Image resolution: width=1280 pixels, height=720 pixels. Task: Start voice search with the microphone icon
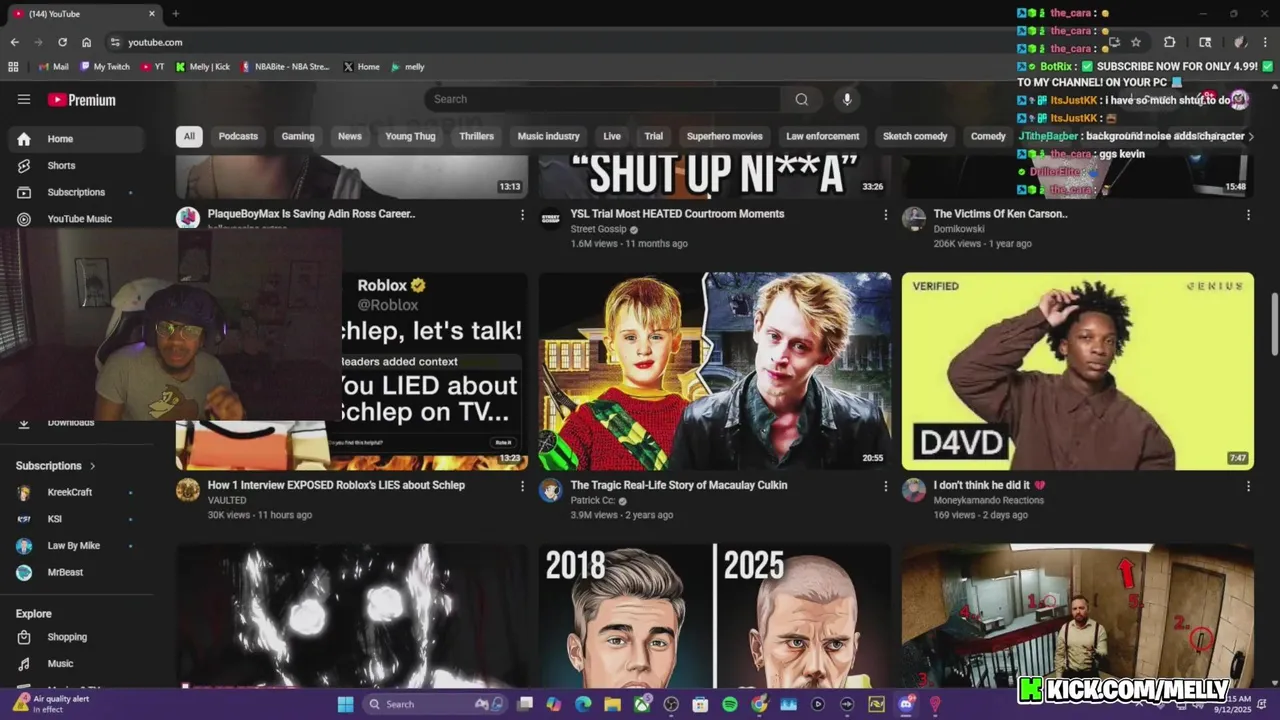tap(847, 99)
